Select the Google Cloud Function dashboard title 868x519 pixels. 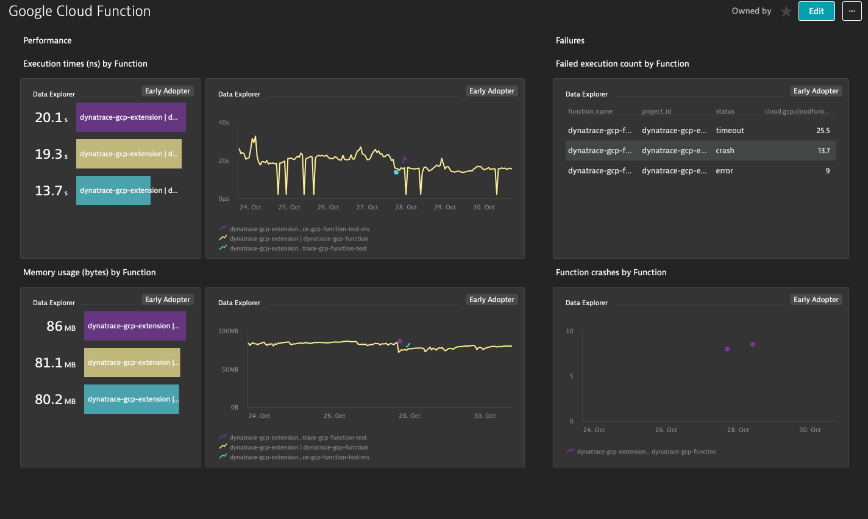(x=80, y=11)
